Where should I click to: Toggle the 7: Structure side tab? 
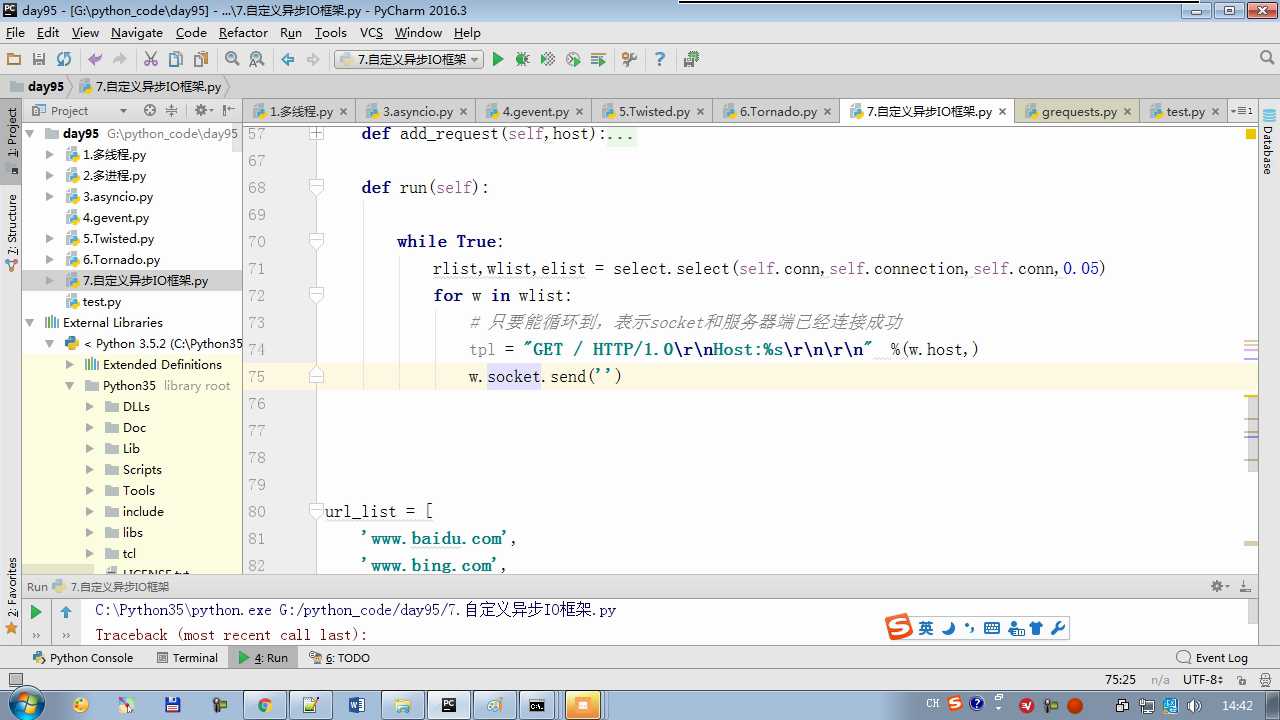[12, 233]
